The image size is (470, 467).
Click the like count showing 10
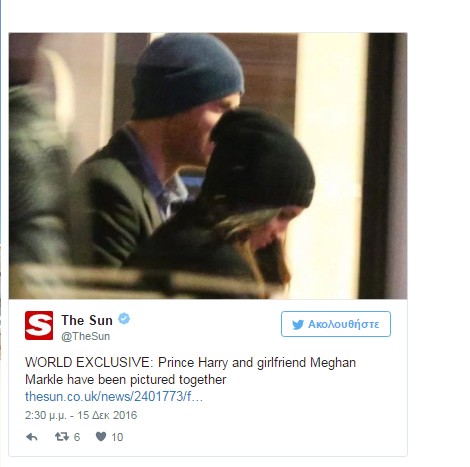tap(117, 437)
